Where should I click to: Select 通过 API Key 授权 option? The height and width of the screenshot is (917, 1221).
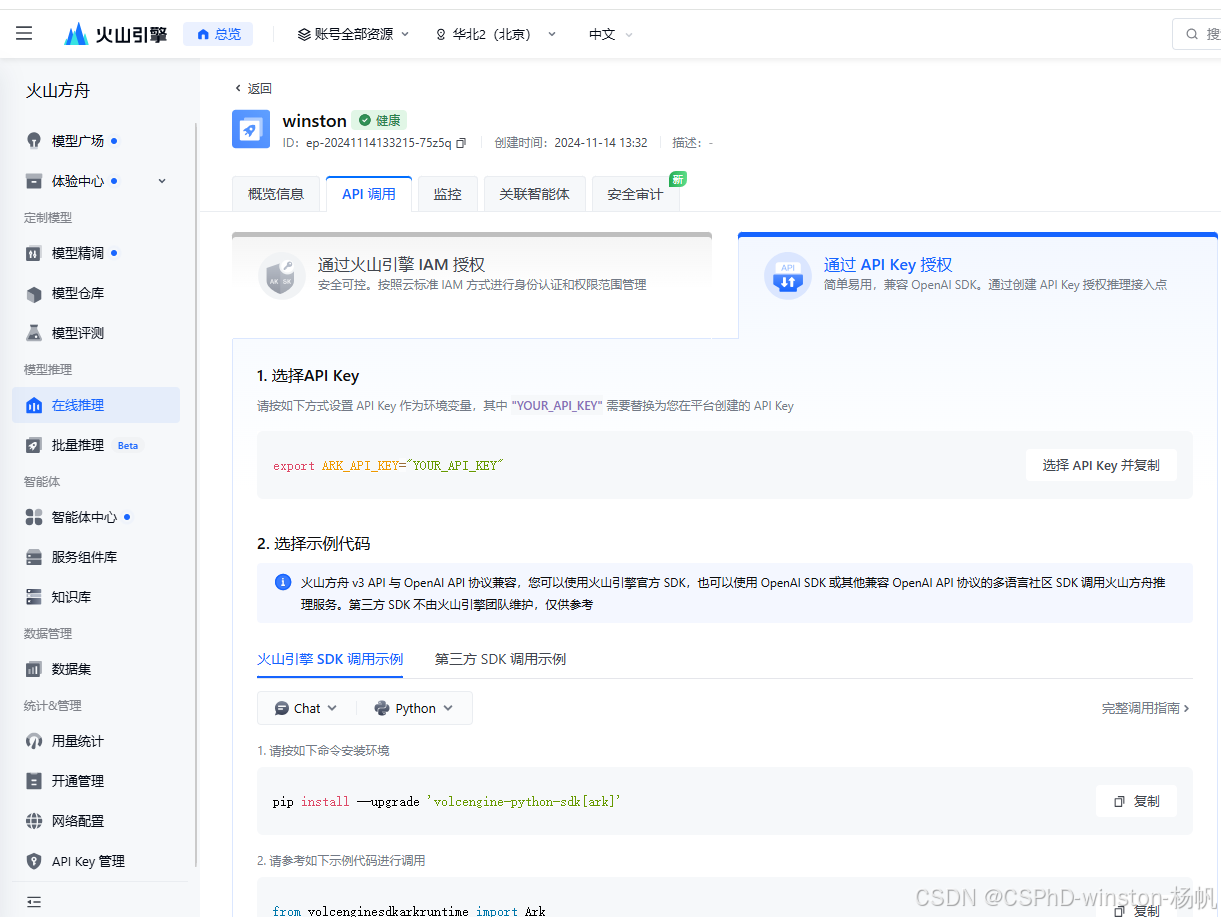[978, 284]
